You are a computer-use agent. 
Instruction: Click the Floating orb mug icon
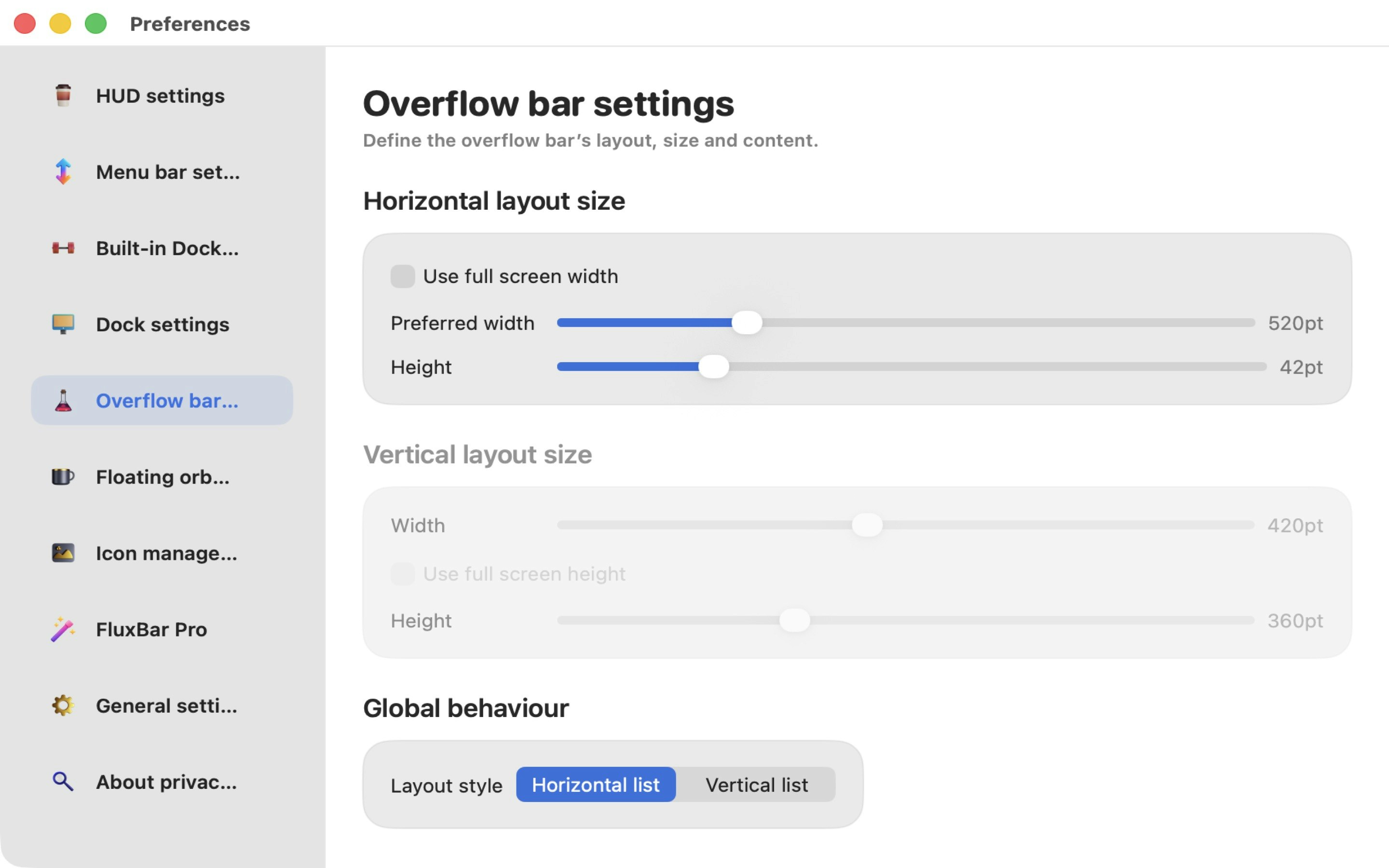(x=63, y=476)
